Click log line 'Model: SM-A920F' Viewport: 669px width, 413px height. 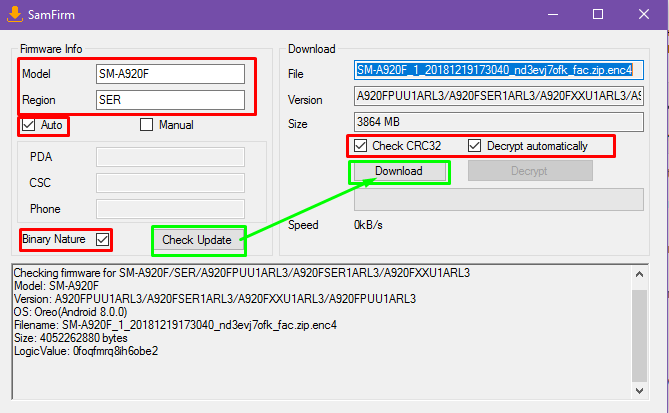[x=56, y=286]
